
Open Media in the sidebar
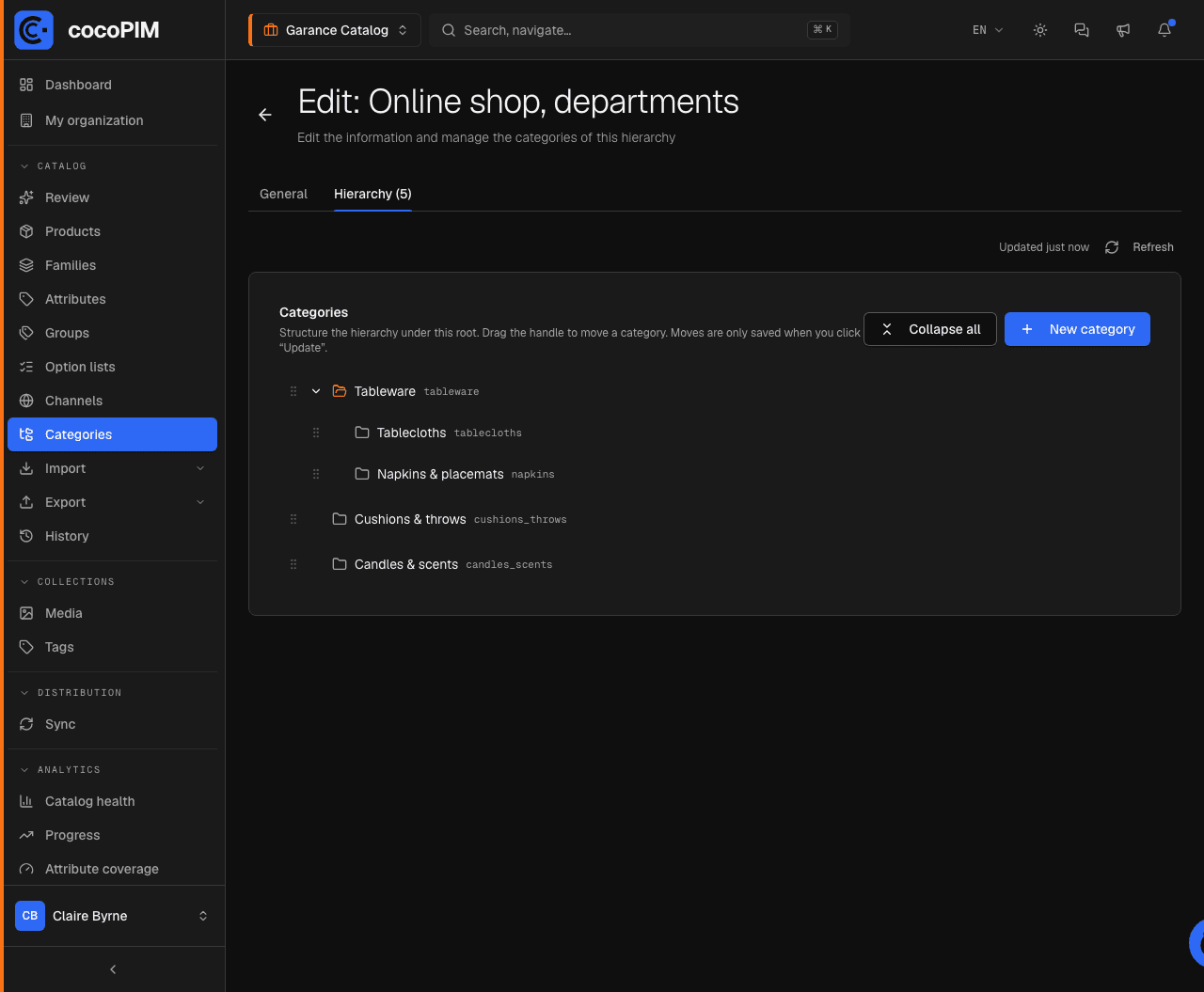point(113,613)
